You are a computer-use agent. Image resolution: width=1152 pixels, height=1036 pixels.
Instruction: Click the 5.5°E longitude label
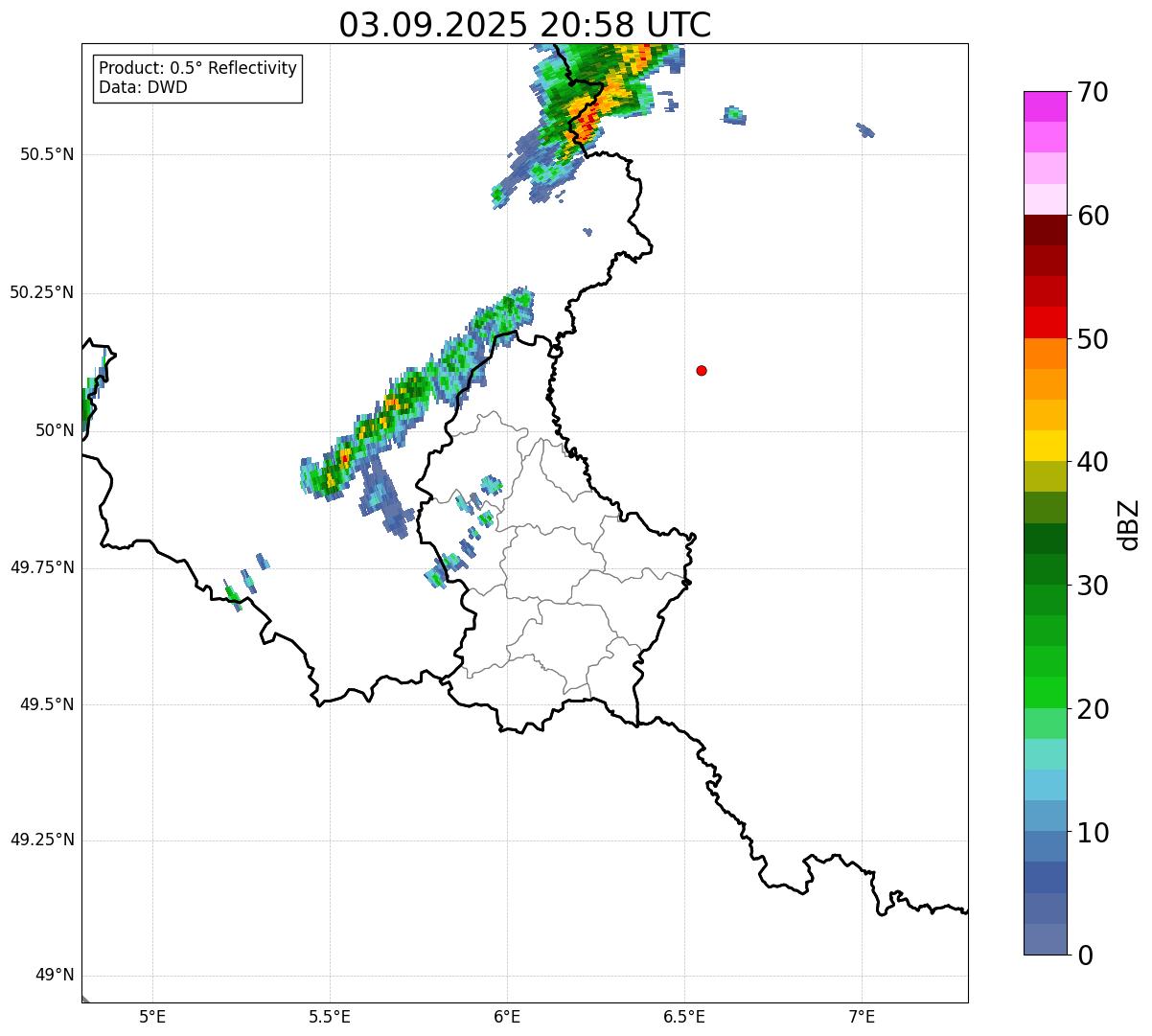tap(331, 1017)
